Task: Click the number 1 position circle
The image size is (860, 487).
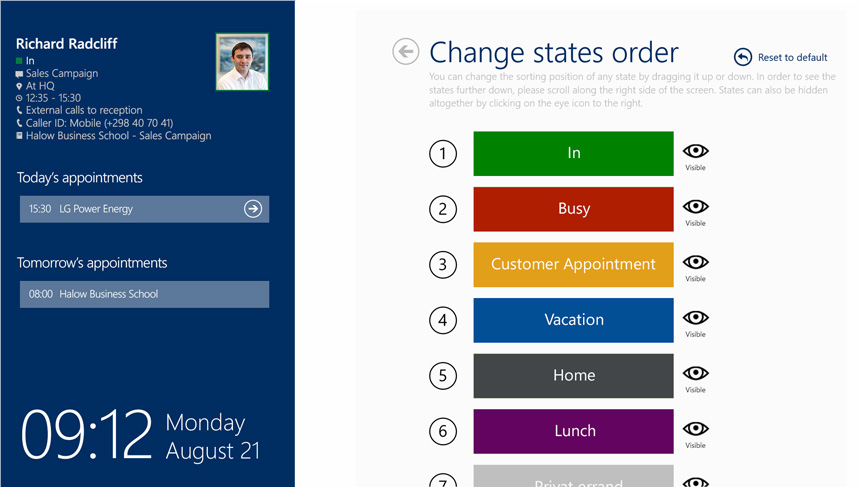Action: (443, 154)
